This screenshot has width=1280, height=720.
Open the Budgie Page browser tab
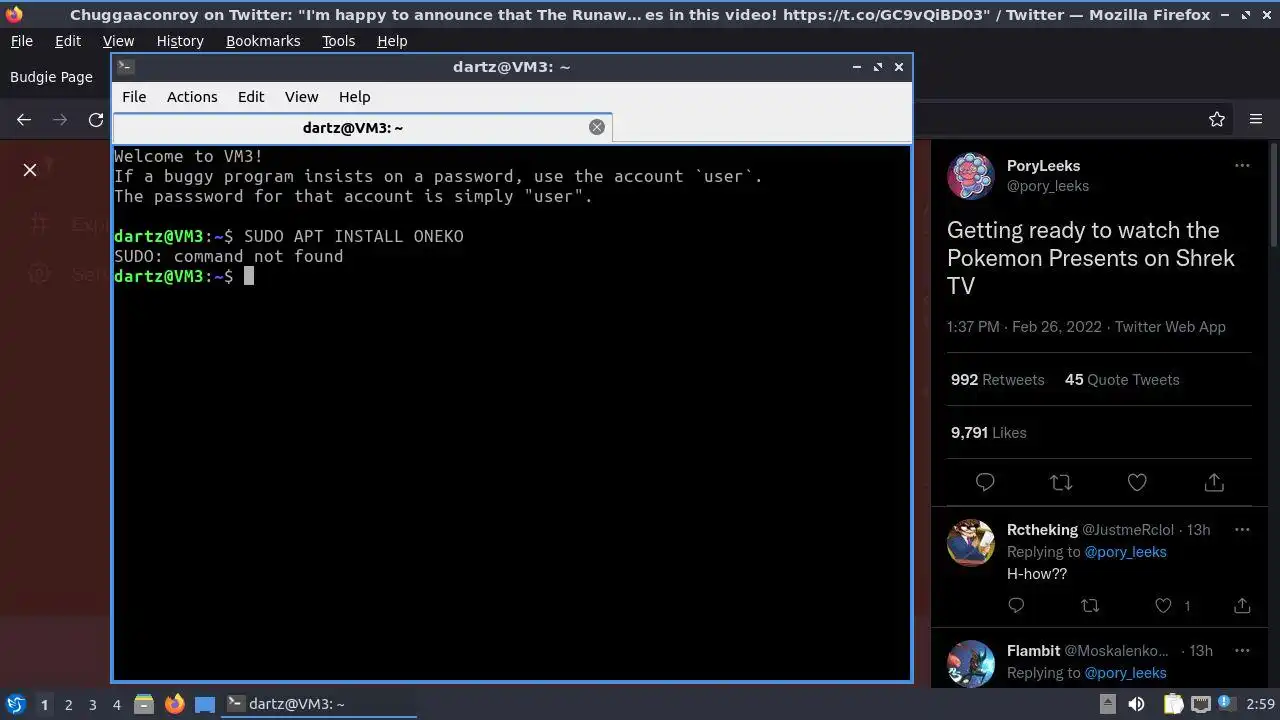pyautogui.click(x=51, y=77)
